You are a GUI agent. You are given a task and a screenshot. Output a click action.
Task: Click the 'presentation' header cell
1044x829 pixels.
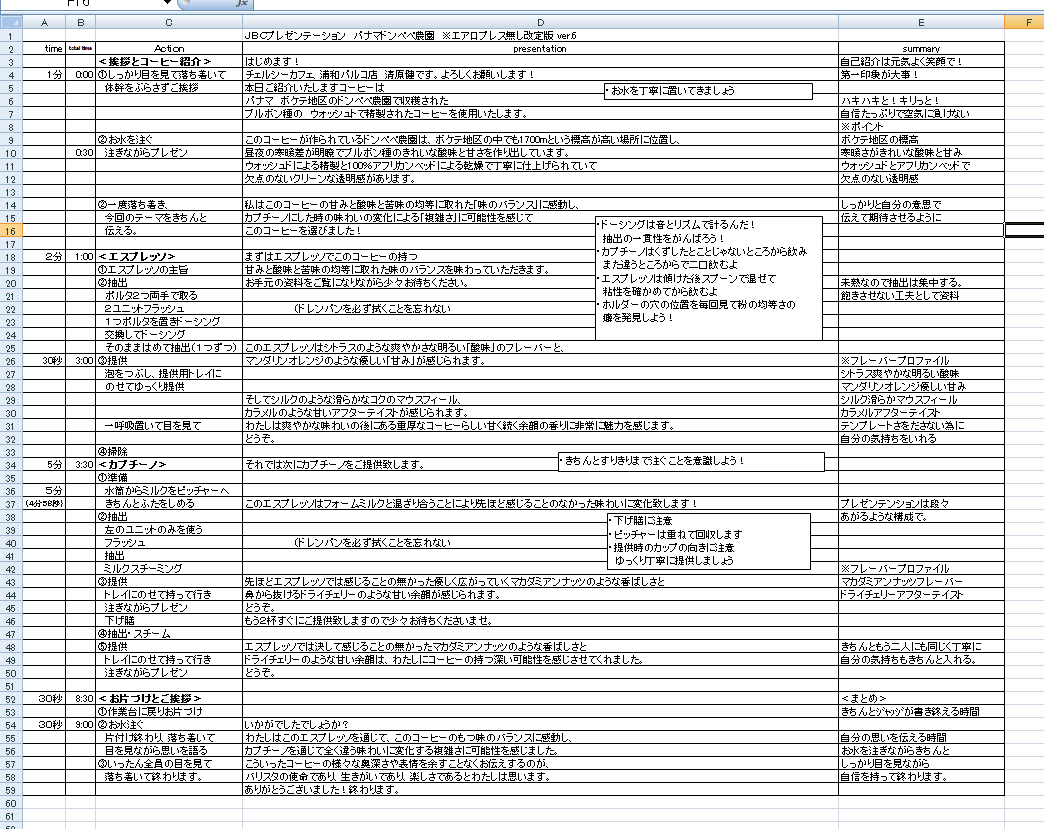(x=540, y=48)
